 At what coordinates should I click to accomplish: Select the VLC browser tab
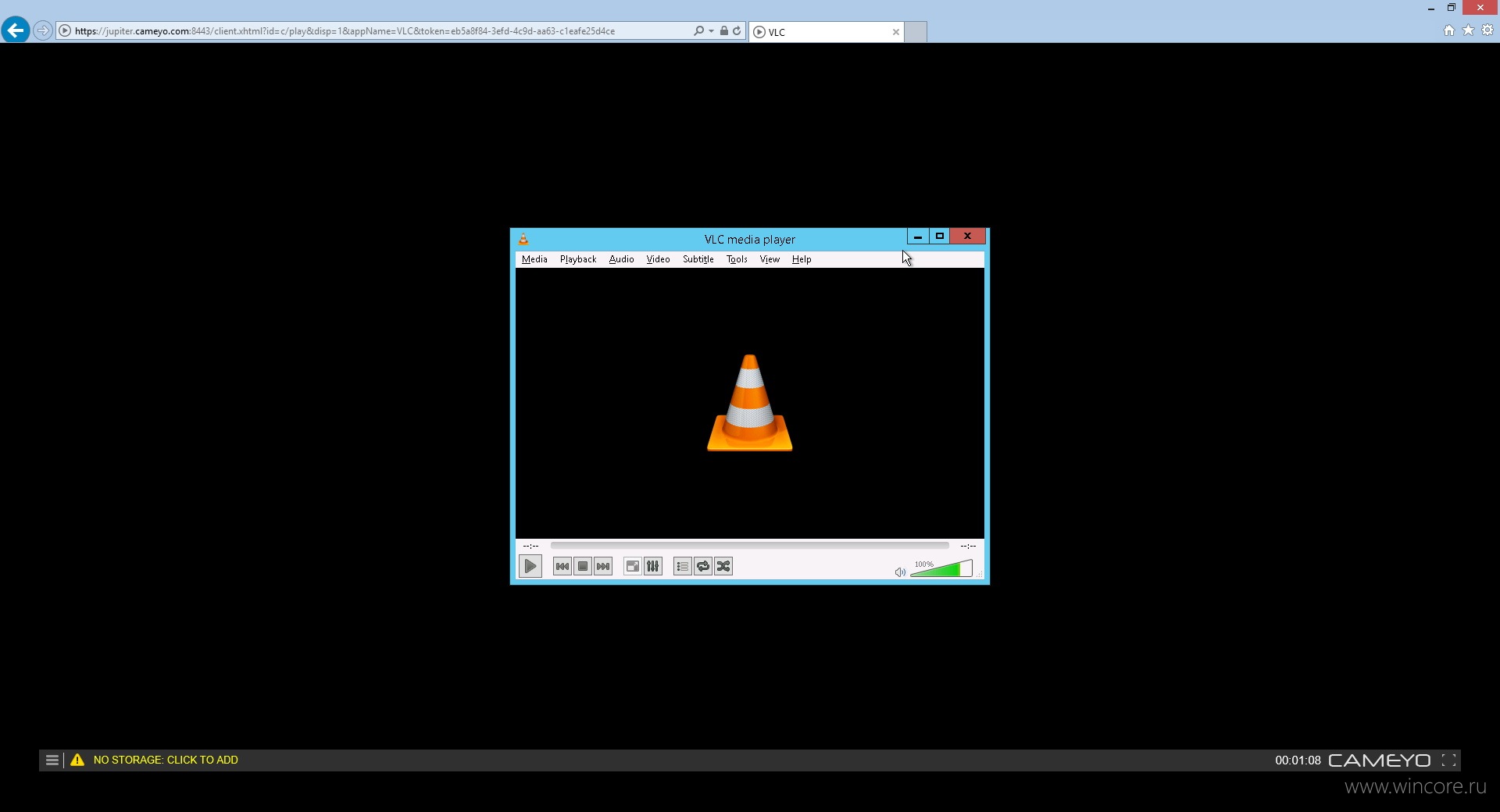[x=827, y=32]
